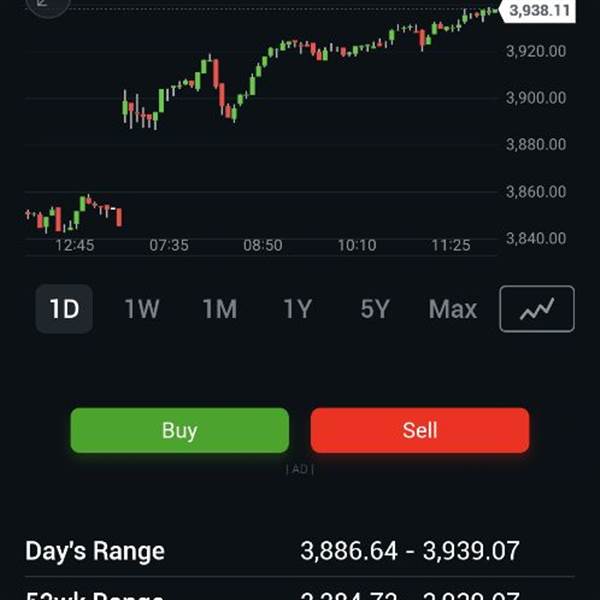The height and width of the screenshot is (600, 600).
Task: Tap the red Sell button
Action: (420, 430)
